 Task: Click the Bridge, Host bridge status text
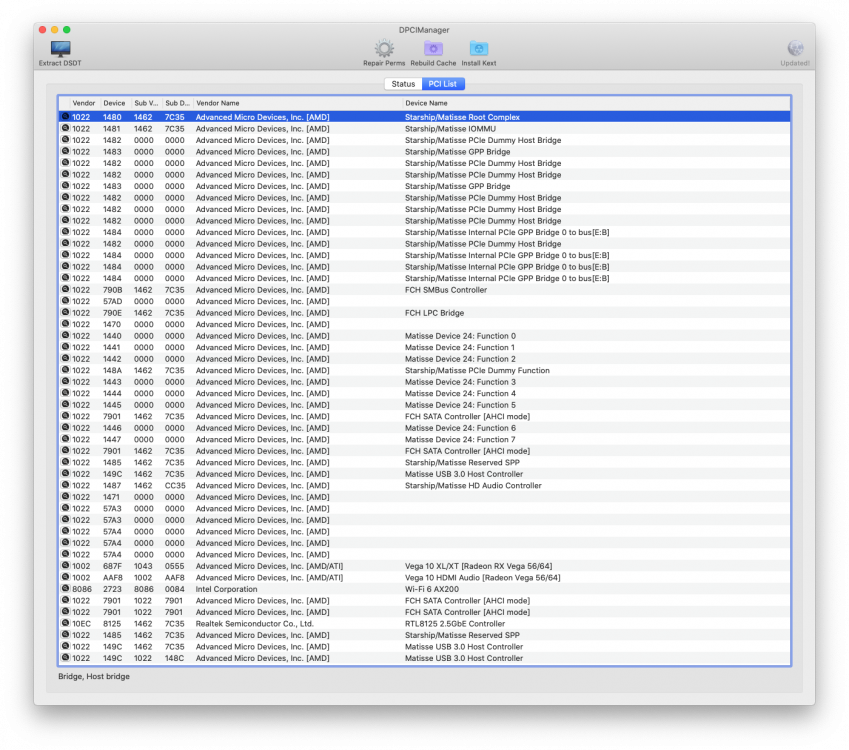[x=94, y=676]
